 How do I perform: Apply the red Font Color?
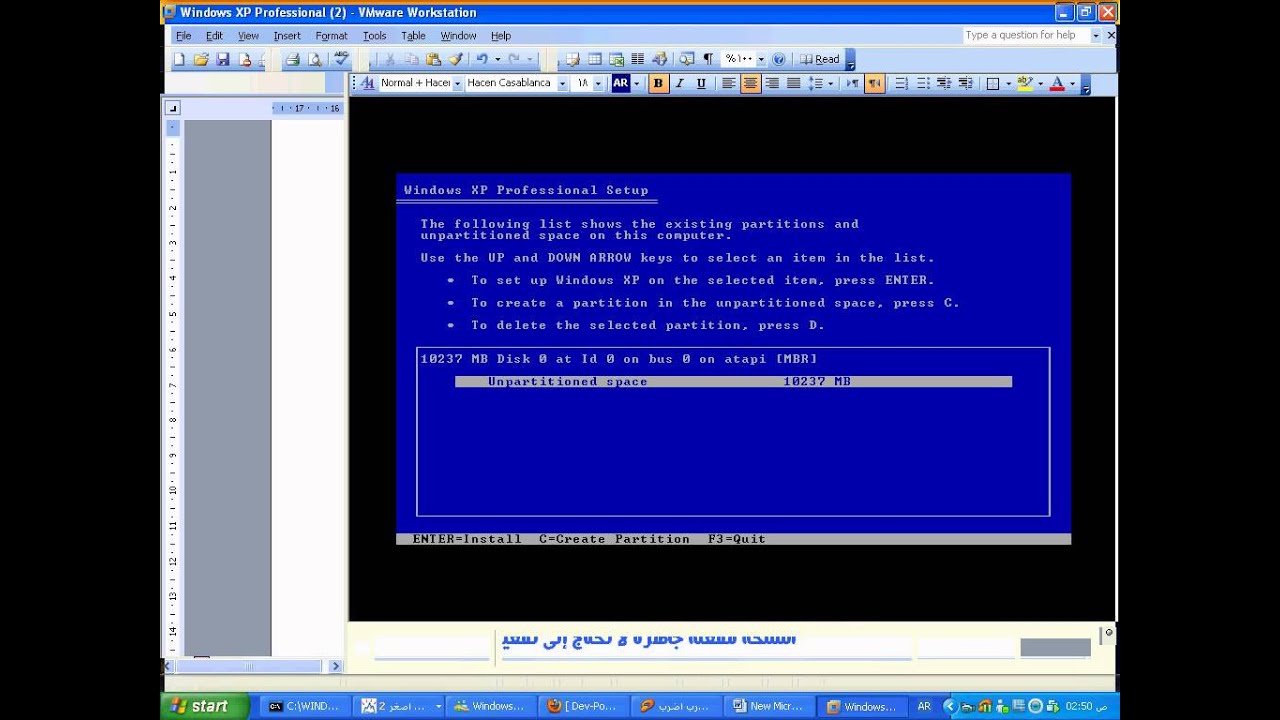click(x=1057, y=84)
